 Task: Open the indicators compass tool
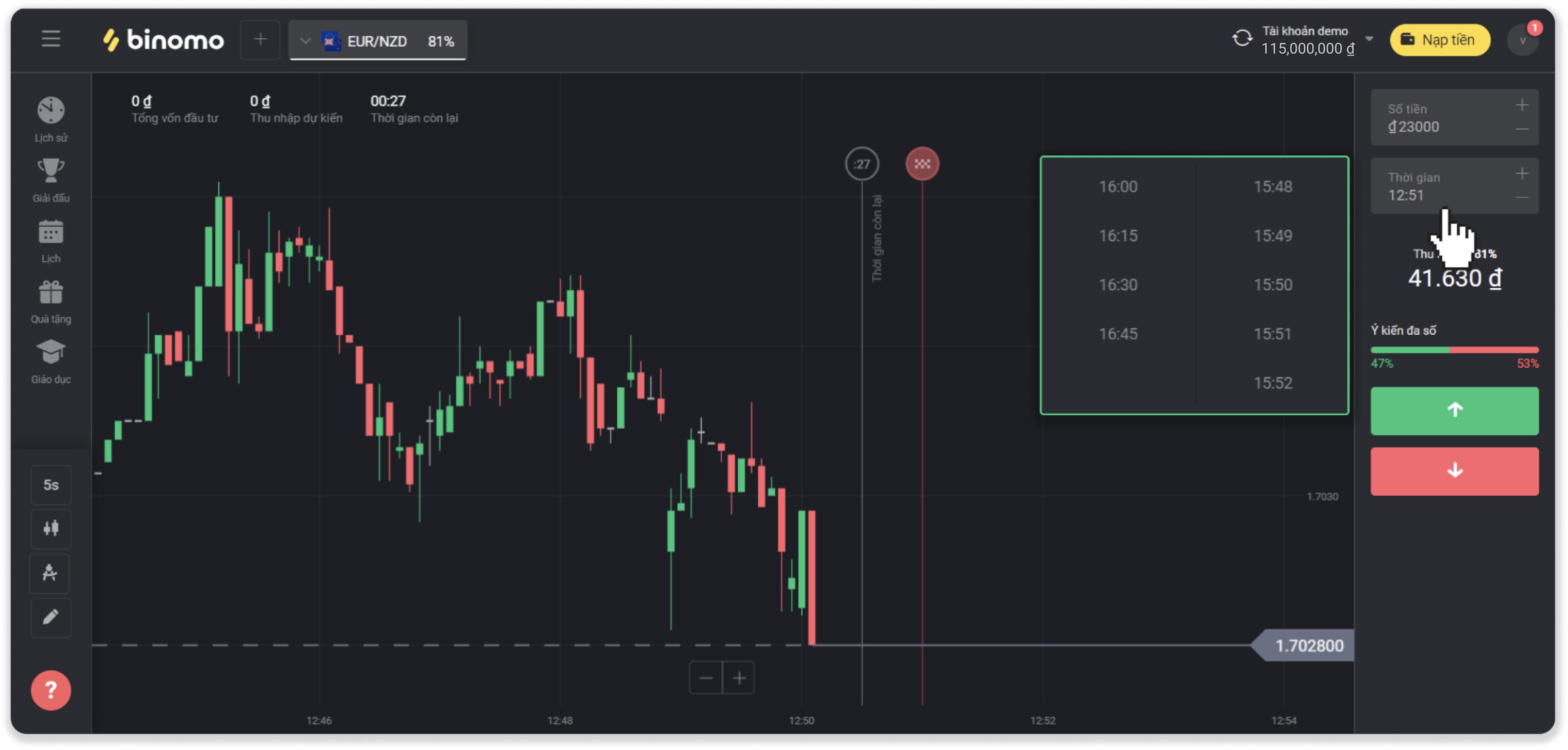pyautogui.click(x=51, y=573)
